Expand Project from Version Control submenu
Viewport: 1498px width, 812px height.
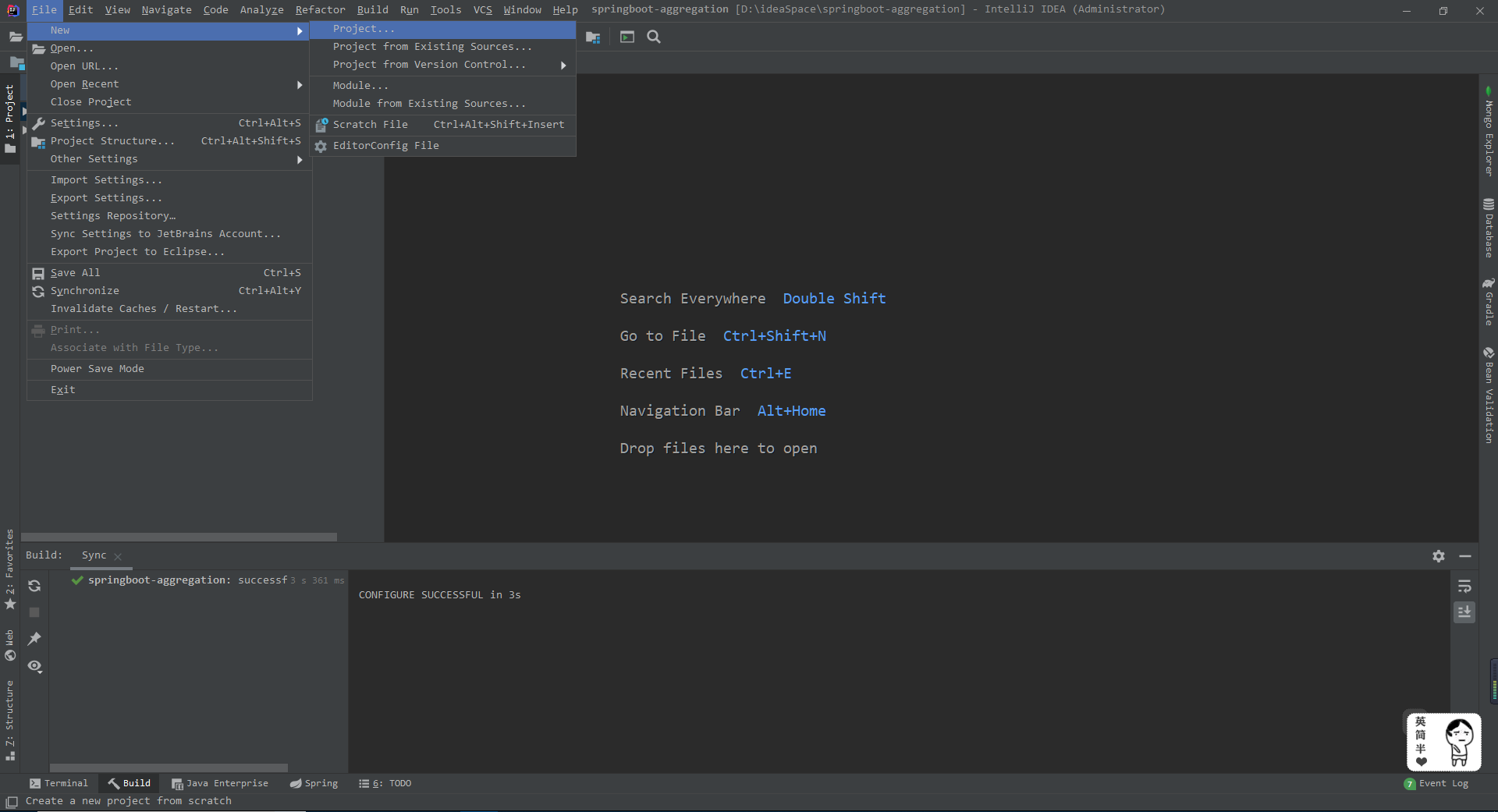[x=443, y=65]
